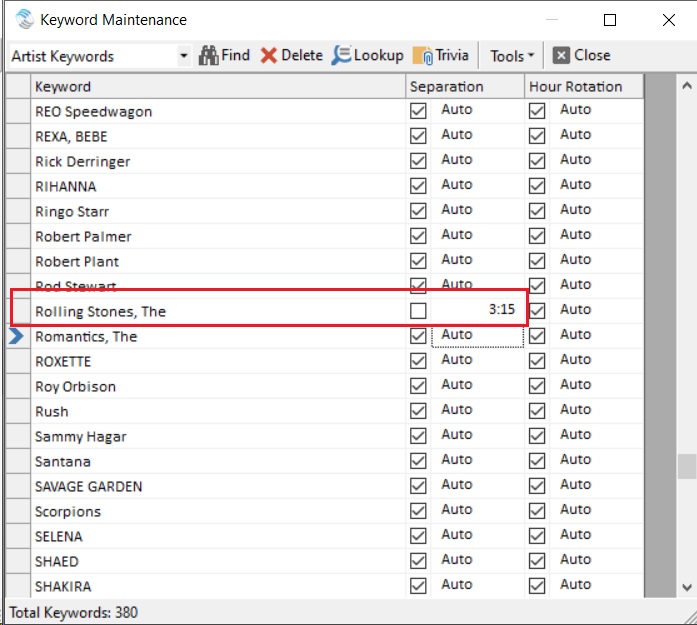This screenshot has width=697, height=625.
Task: Open the Tools dropdown menu
Action: (x=512, y=56)
